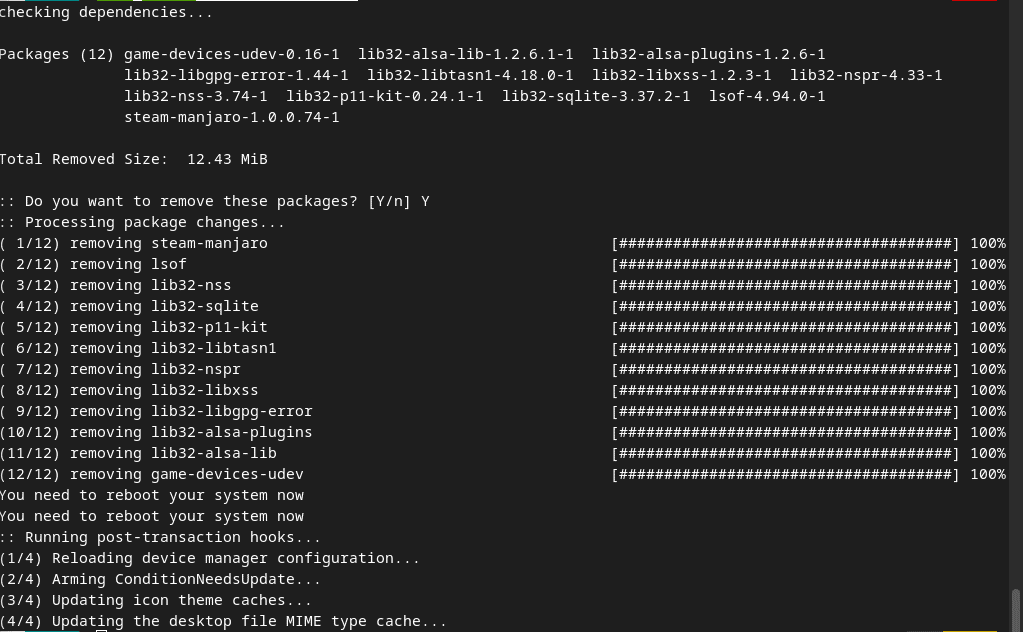The image size is (1023, 632).
Task: Click the 'Processing package changes...' line
Action: [142, 222]
